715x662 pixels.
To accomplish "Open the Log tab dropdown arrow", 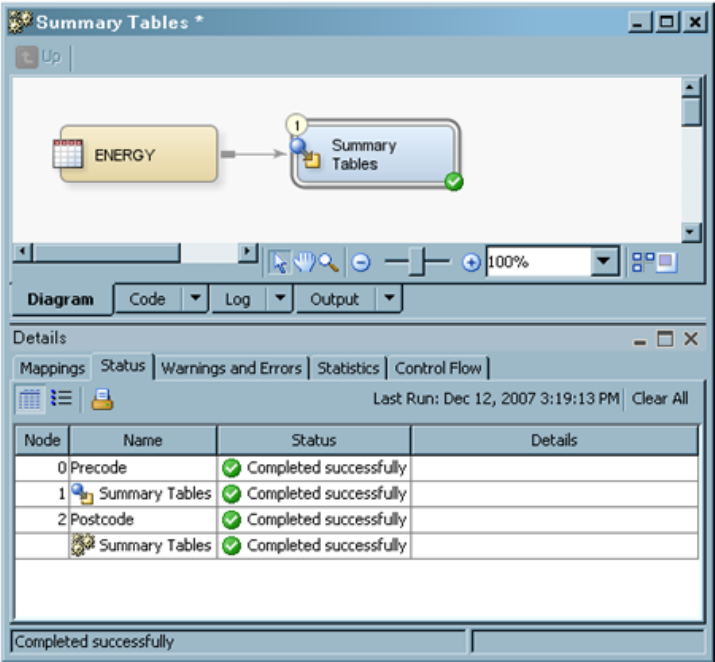I will (x=280, y=299).
